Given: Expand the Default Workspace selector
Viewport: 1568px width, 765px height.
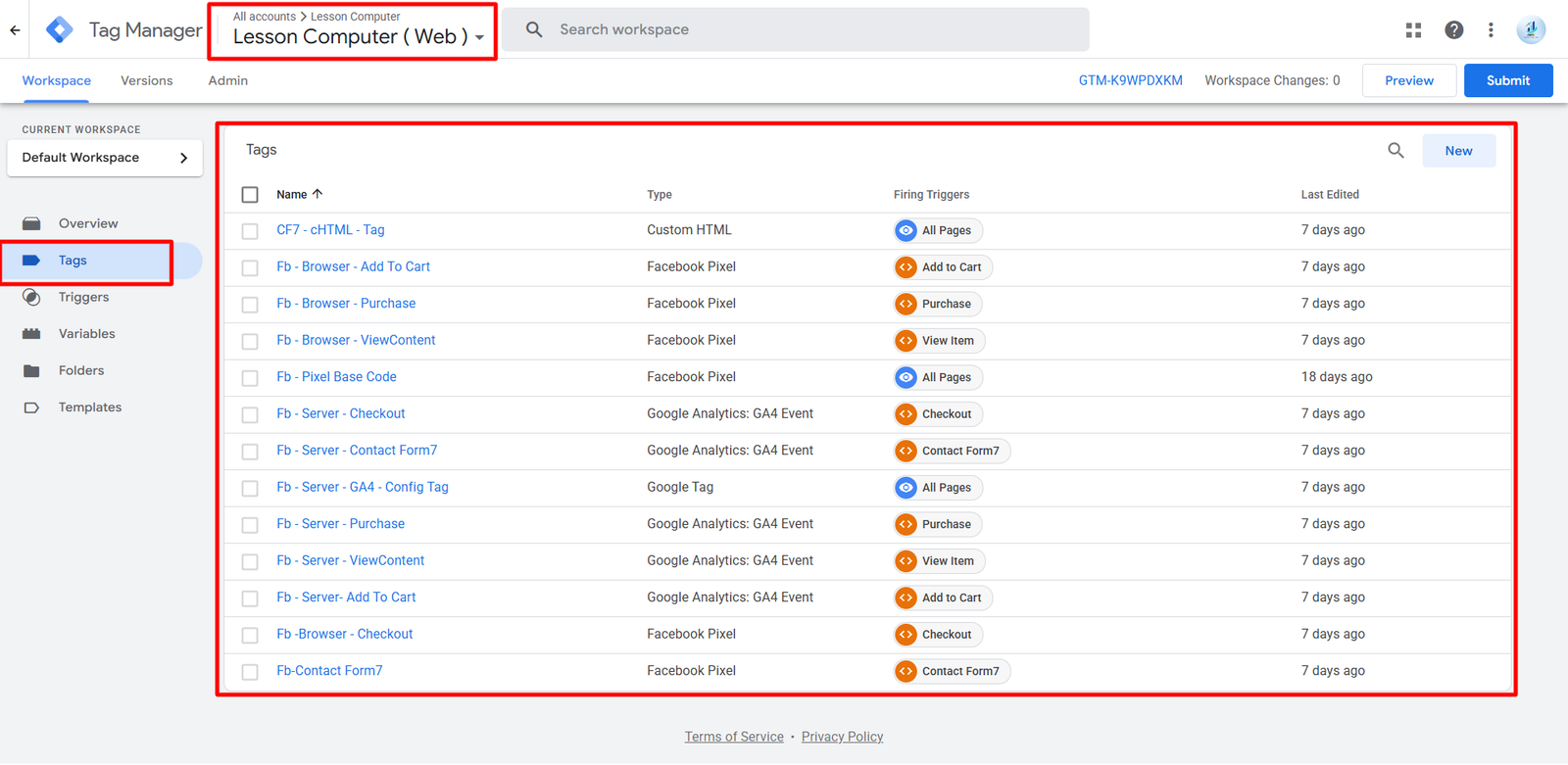Looking at the screenshot, I should click(x=105, y=158).
